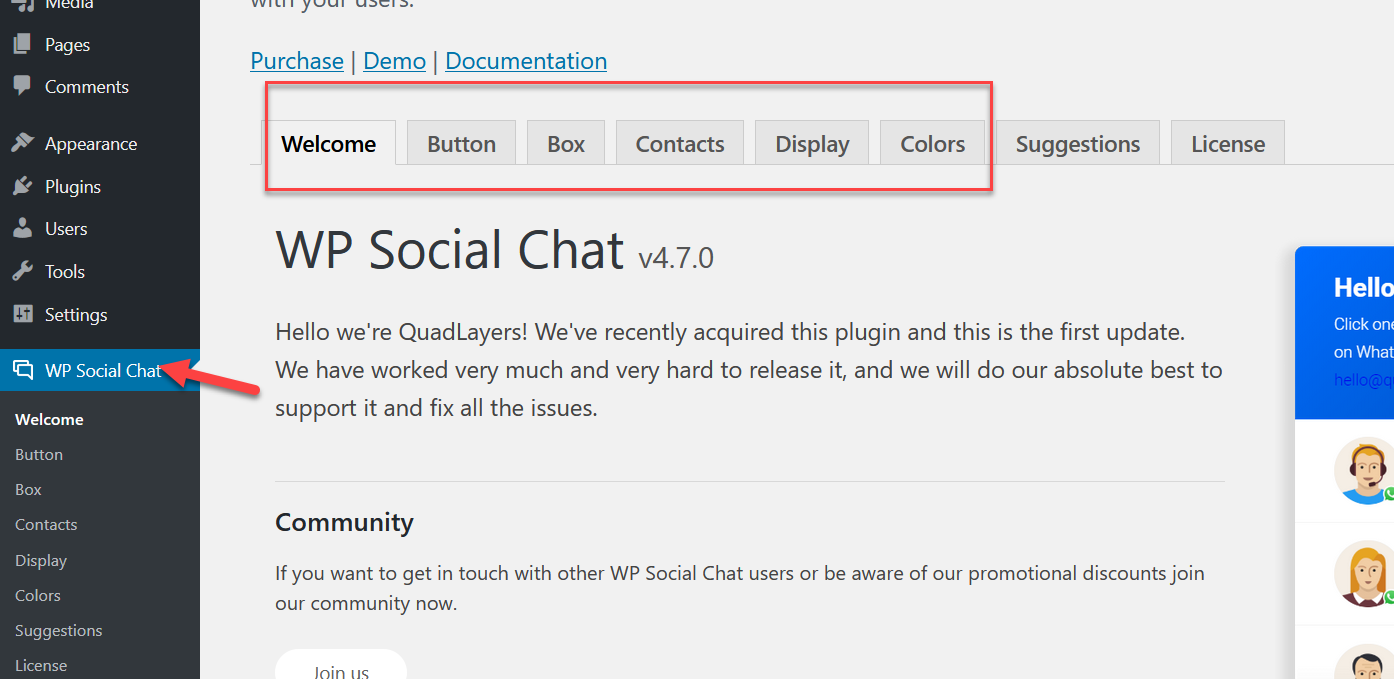Click the Users person icon

click(22, 228)
